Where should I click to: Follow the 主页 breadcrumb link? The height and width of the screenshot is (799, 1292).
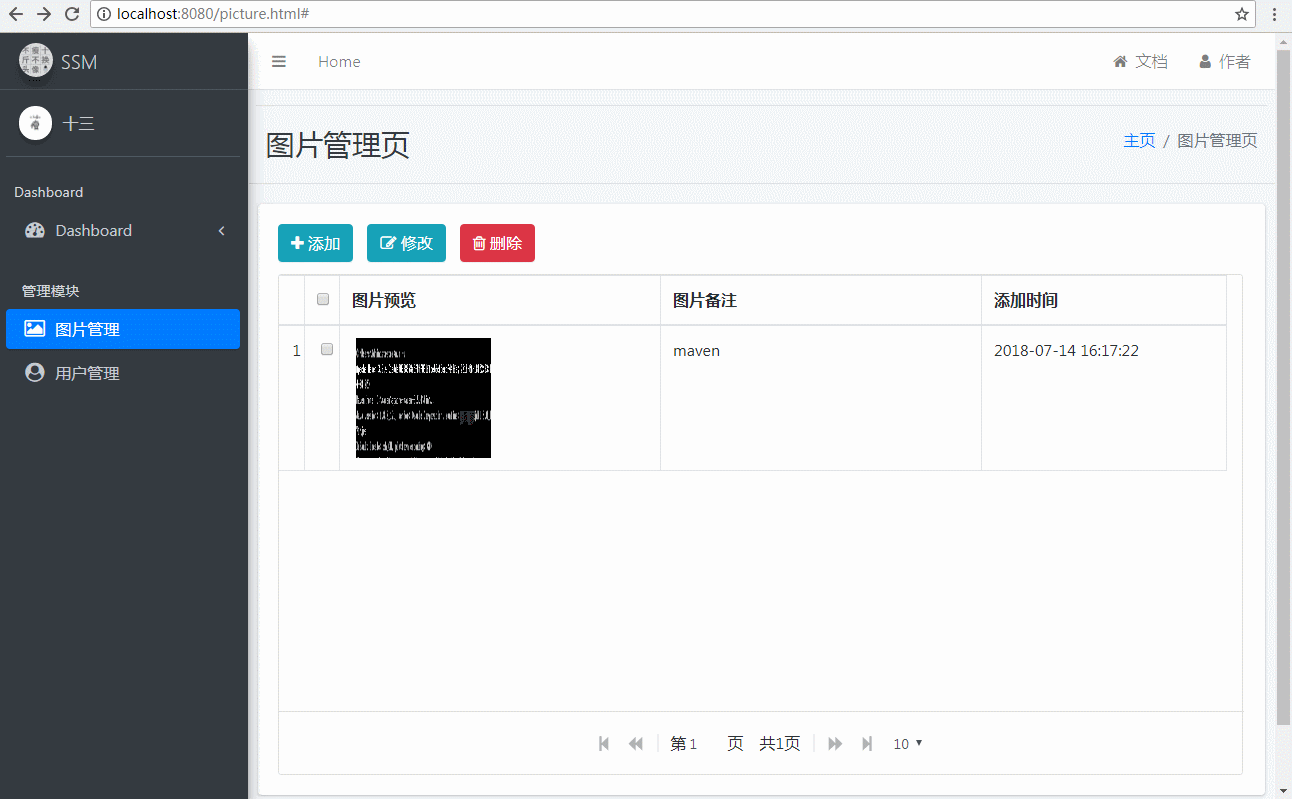(x=1139, y=140)
